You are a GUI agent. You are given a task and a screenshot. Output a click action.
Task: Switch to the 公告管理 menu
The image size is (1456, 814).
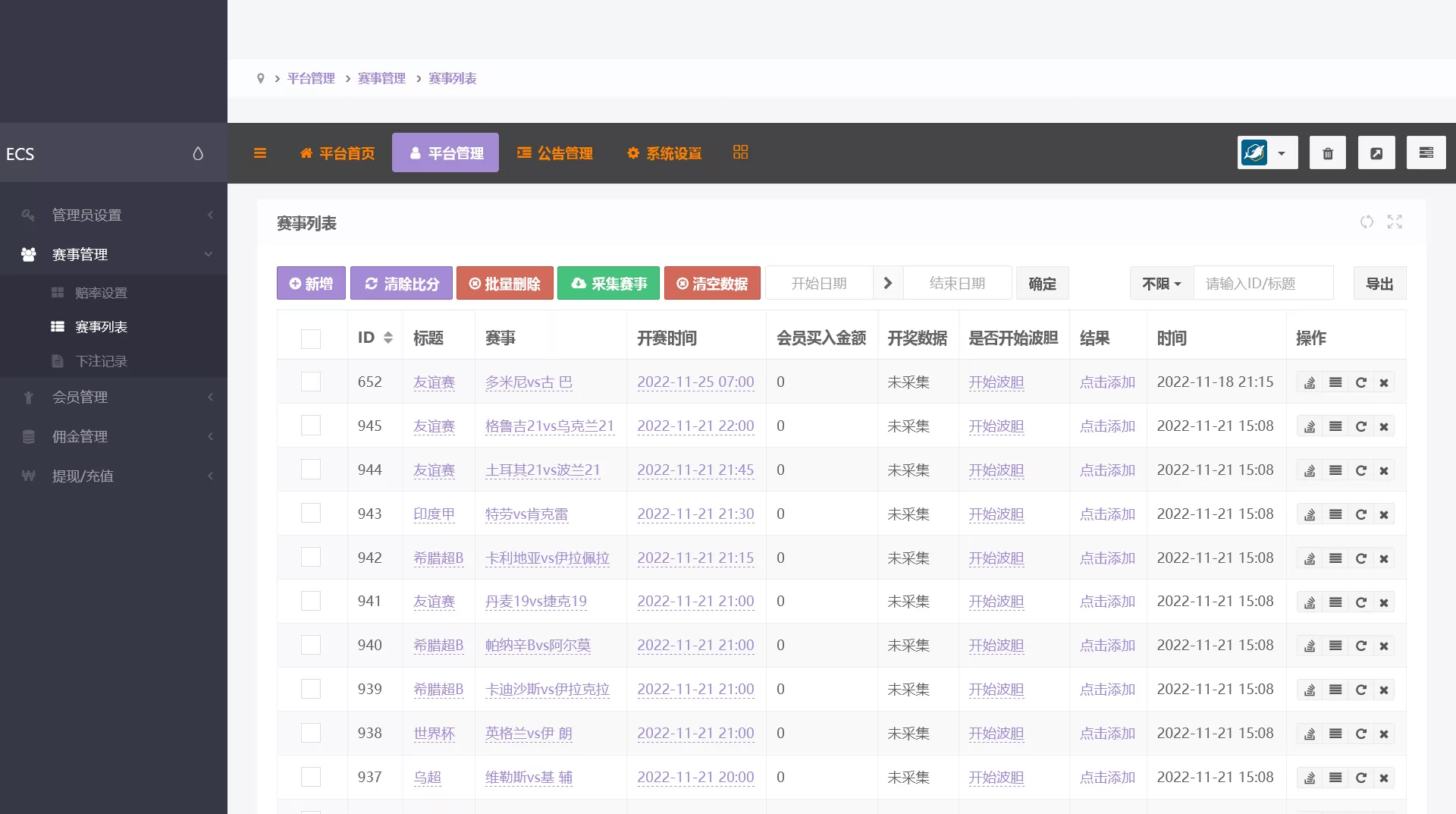554,152
